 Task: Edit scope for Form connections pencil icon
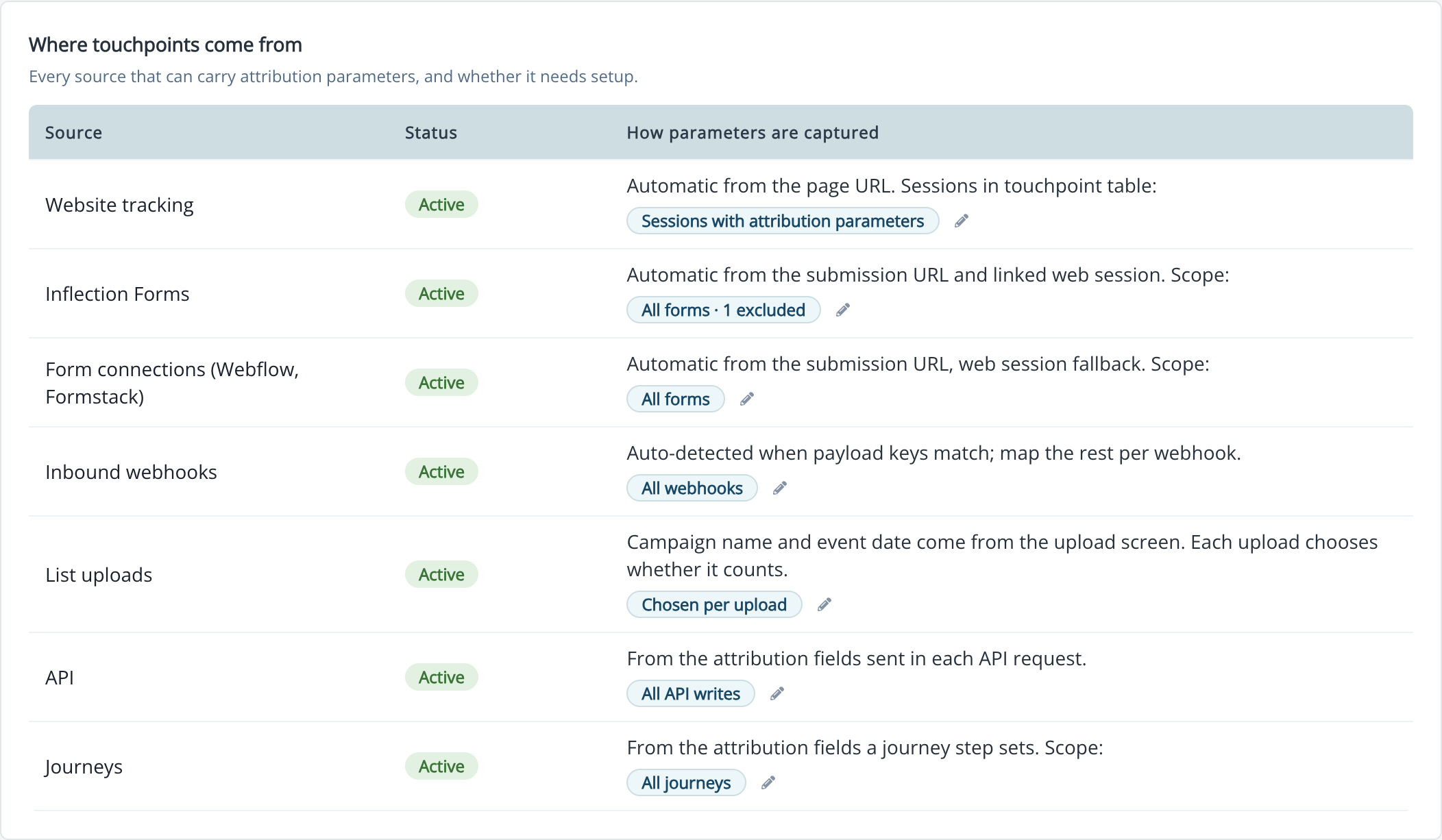click(747, 399)
